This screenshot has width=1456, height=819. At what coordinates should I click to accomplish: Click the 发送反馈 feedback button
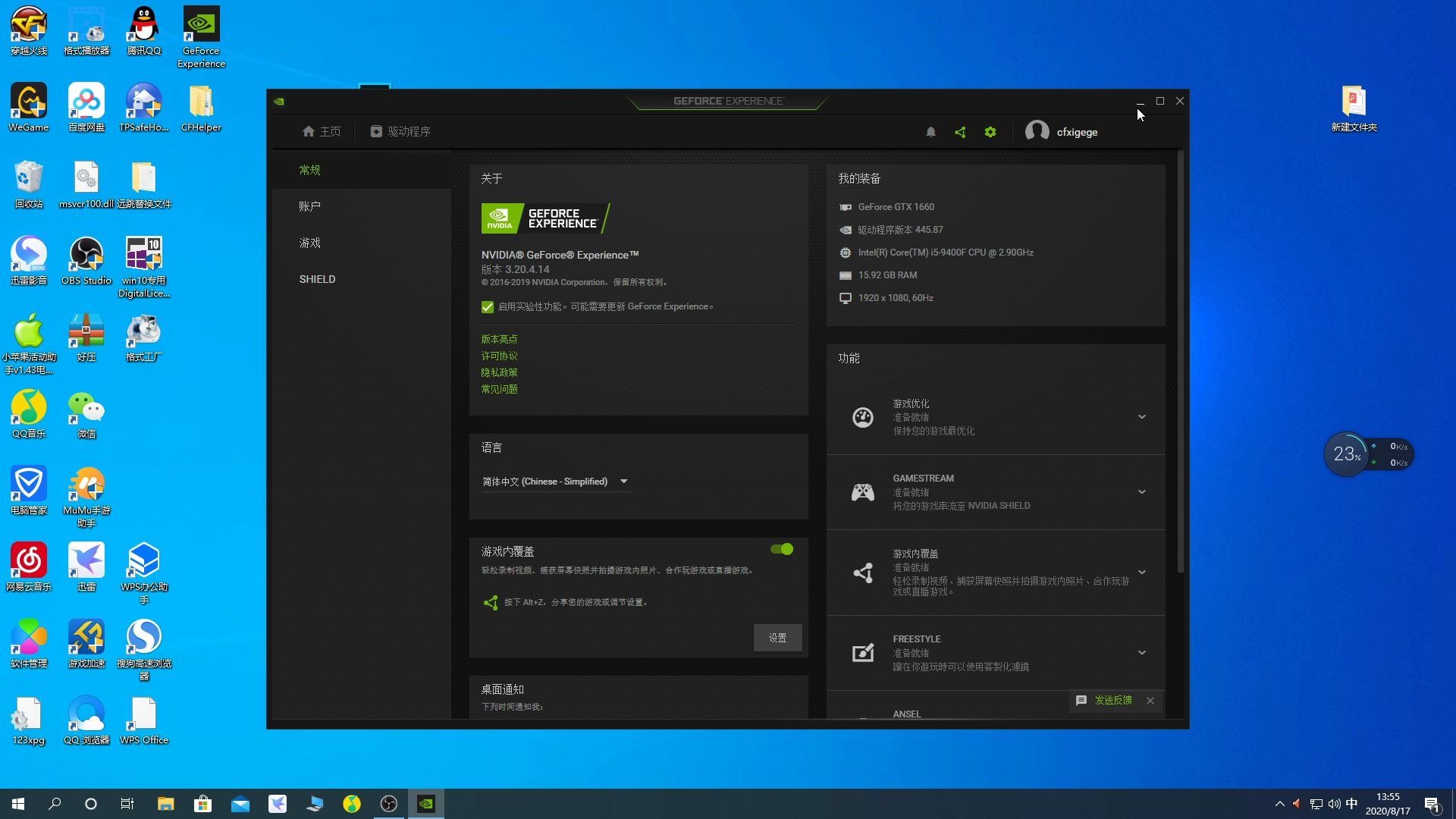pyautogui.click(x=1104, y=701)
